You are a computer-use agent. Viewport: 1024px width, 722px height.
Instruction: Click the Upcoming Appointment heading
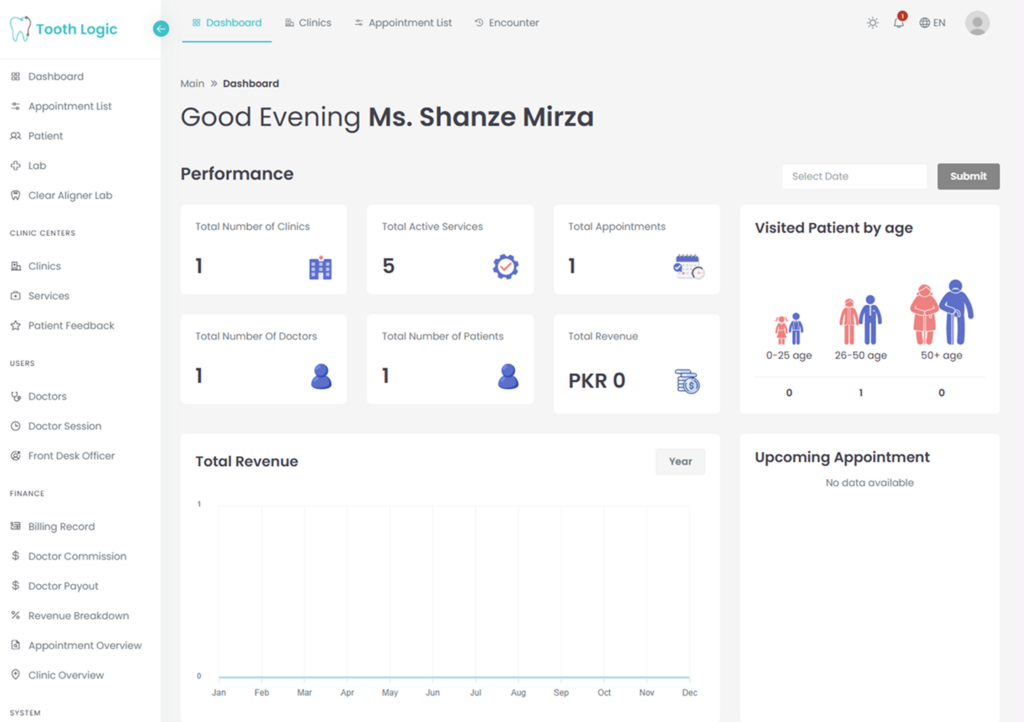coord(842,457)
